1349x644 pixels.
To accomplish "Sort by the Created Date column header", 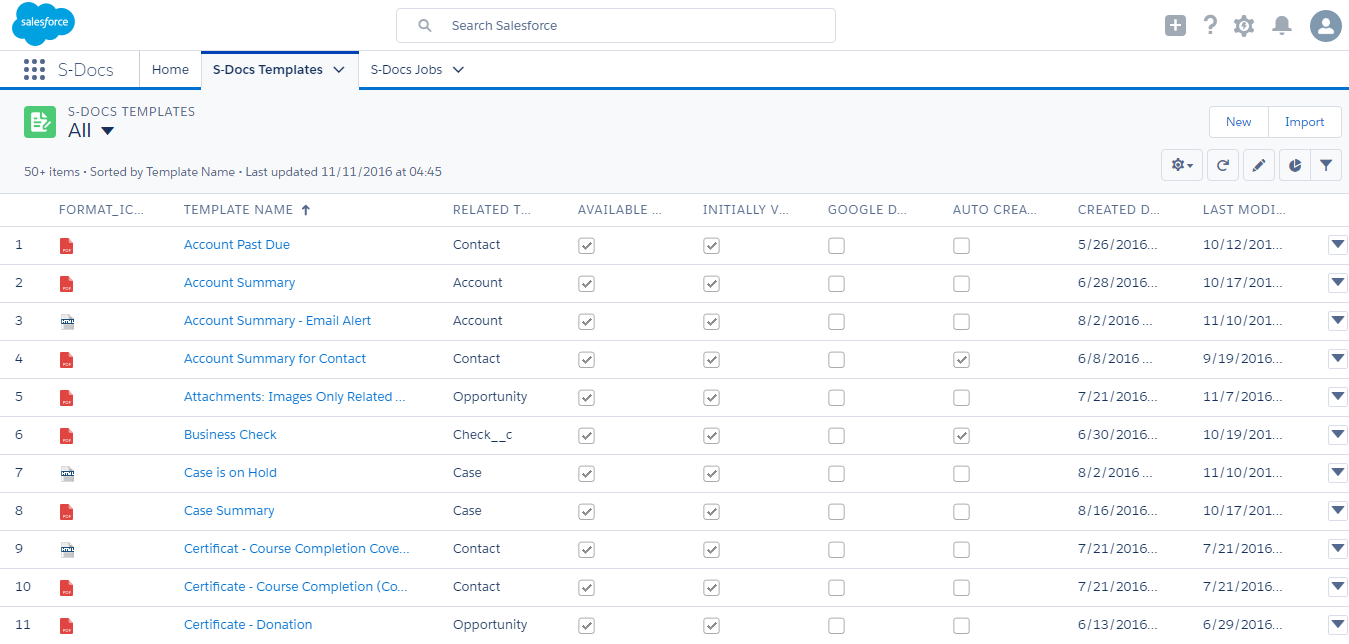I will click(x=1120, y=210).
